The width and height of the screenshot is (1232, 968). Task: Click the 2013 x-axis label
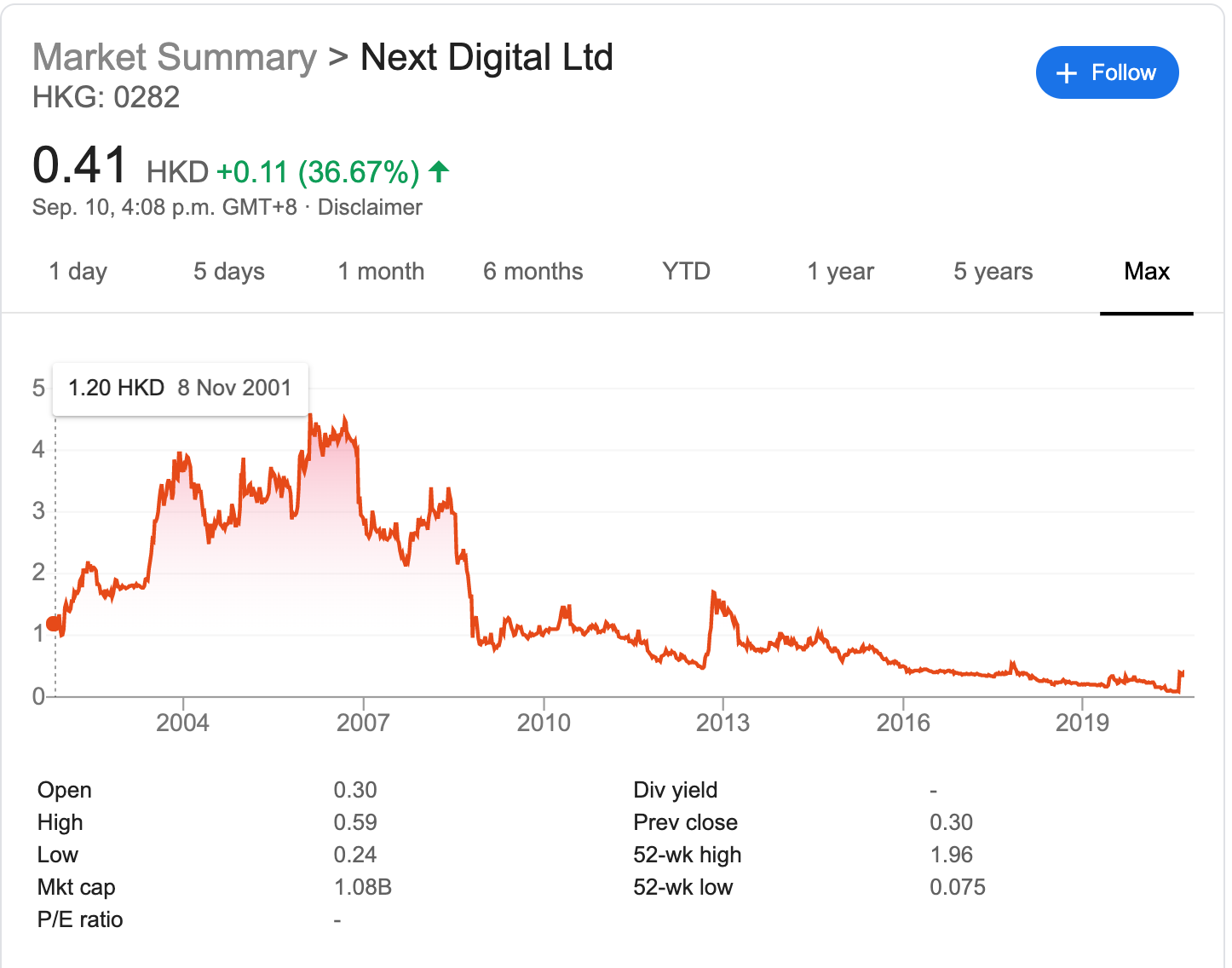click(723, 723)
